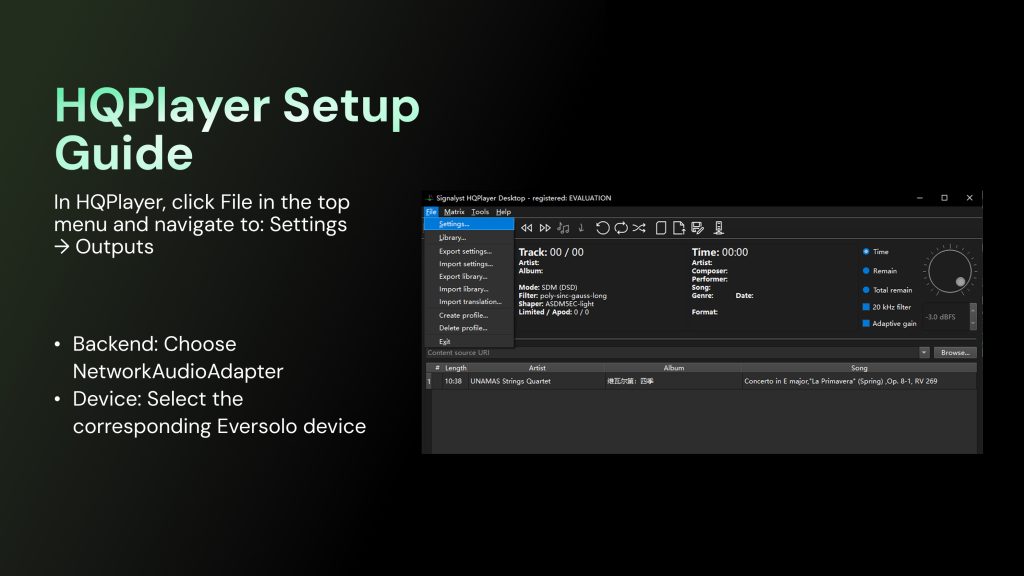Open the Tools menu
The height and width of the screenshot is (576, 1024).
[x=480, y=212]
